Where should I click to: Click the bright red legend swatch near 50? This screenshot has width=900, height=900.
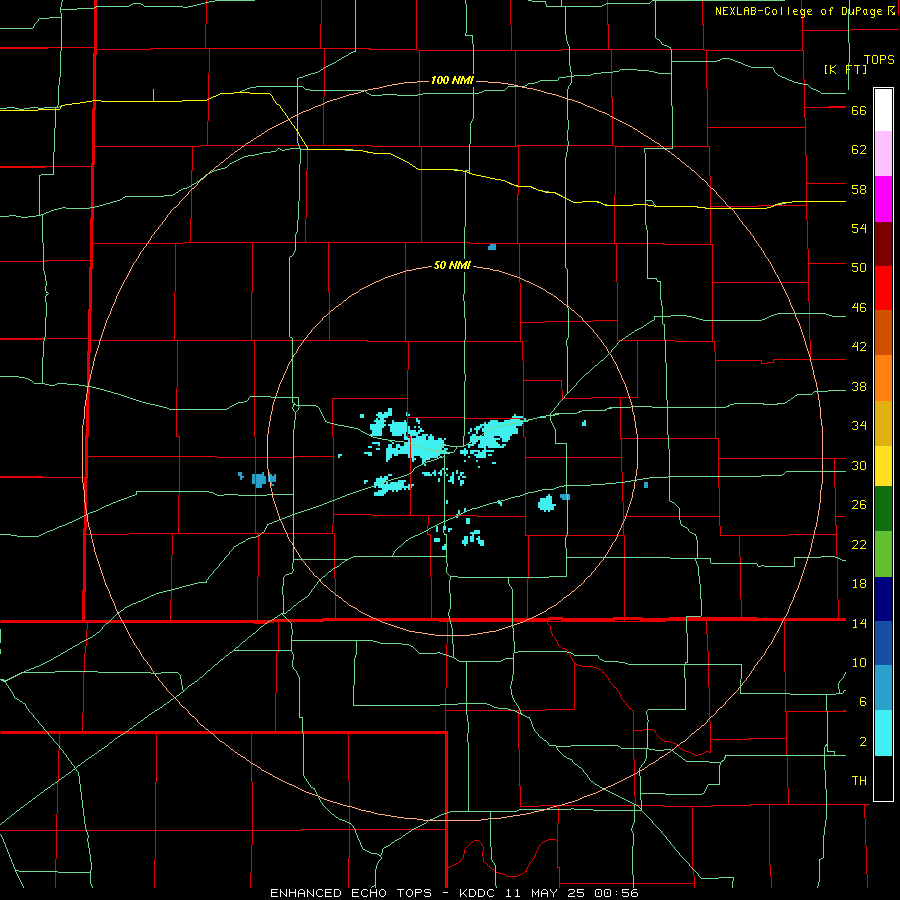pos(883,288)
